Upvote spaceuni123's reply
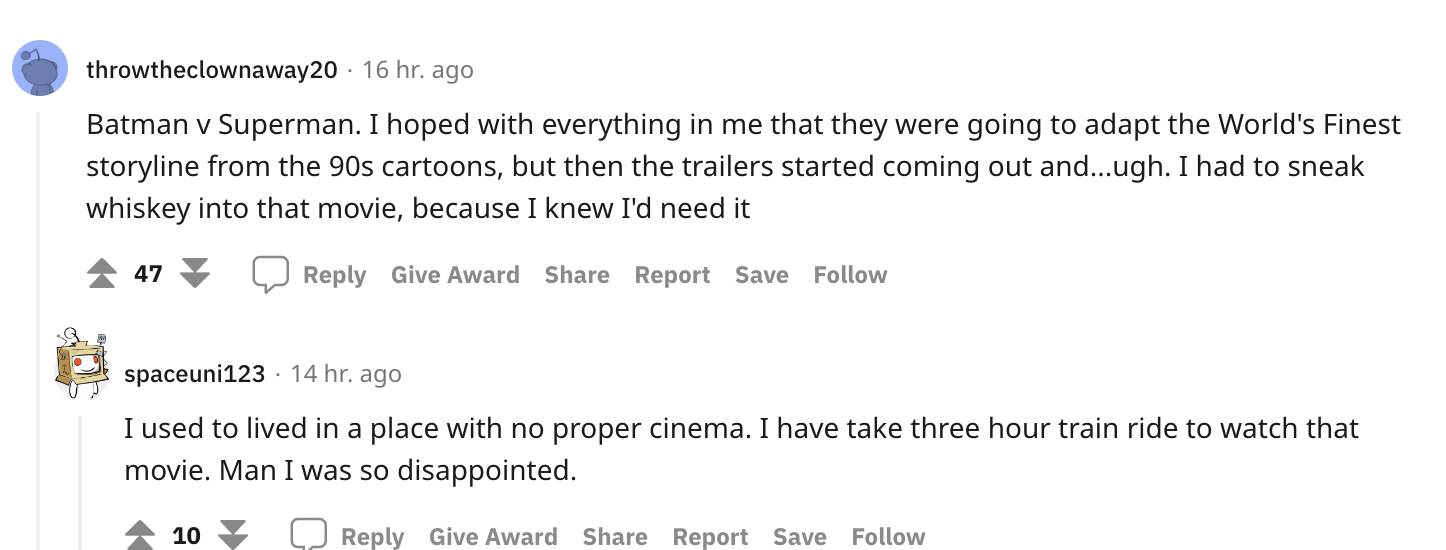Viewport: 1446px width, 550px height. pyautogui.click(x=140, y=536)
